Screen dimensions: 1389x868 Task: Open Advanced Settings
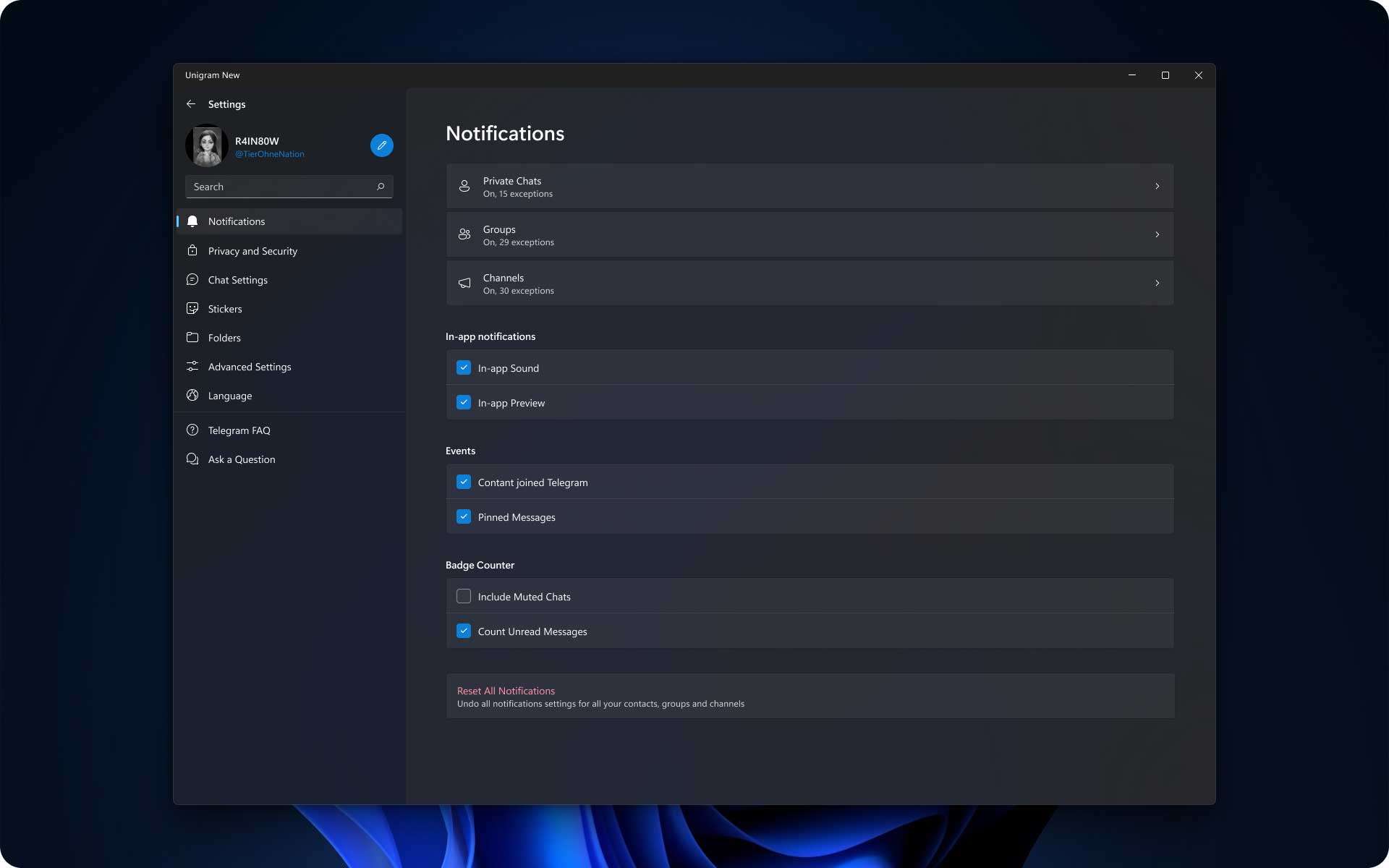pos(289,367)
